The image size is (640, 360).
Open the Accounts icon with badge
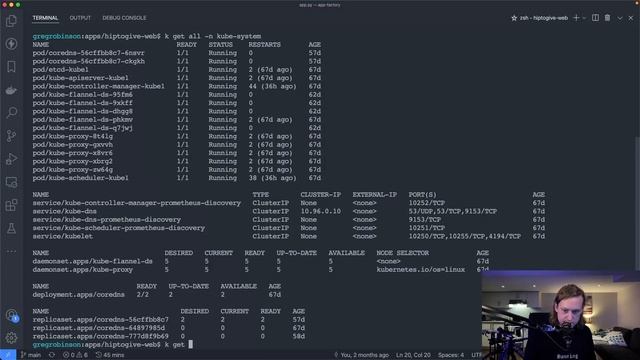click(12, 316)
